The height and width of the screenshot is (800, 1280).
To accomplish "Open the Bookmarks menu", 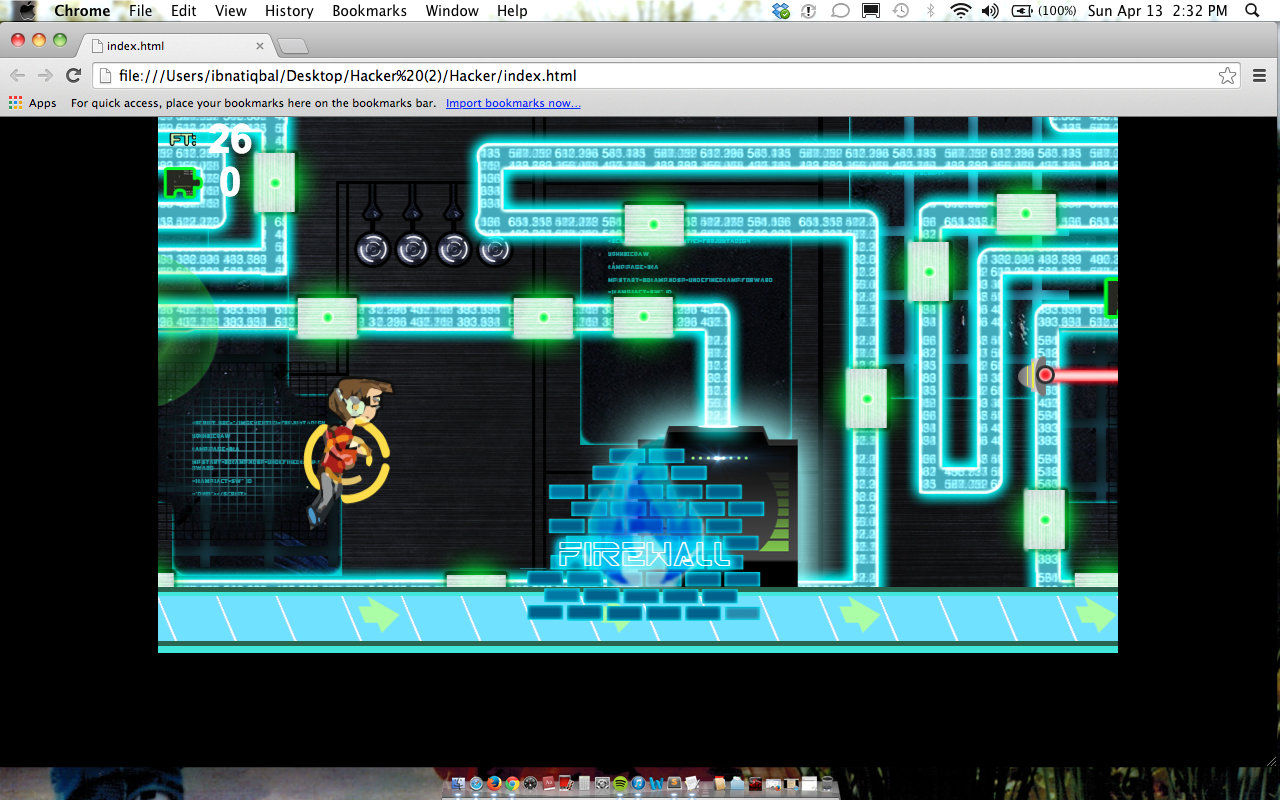I will point(370,11).
